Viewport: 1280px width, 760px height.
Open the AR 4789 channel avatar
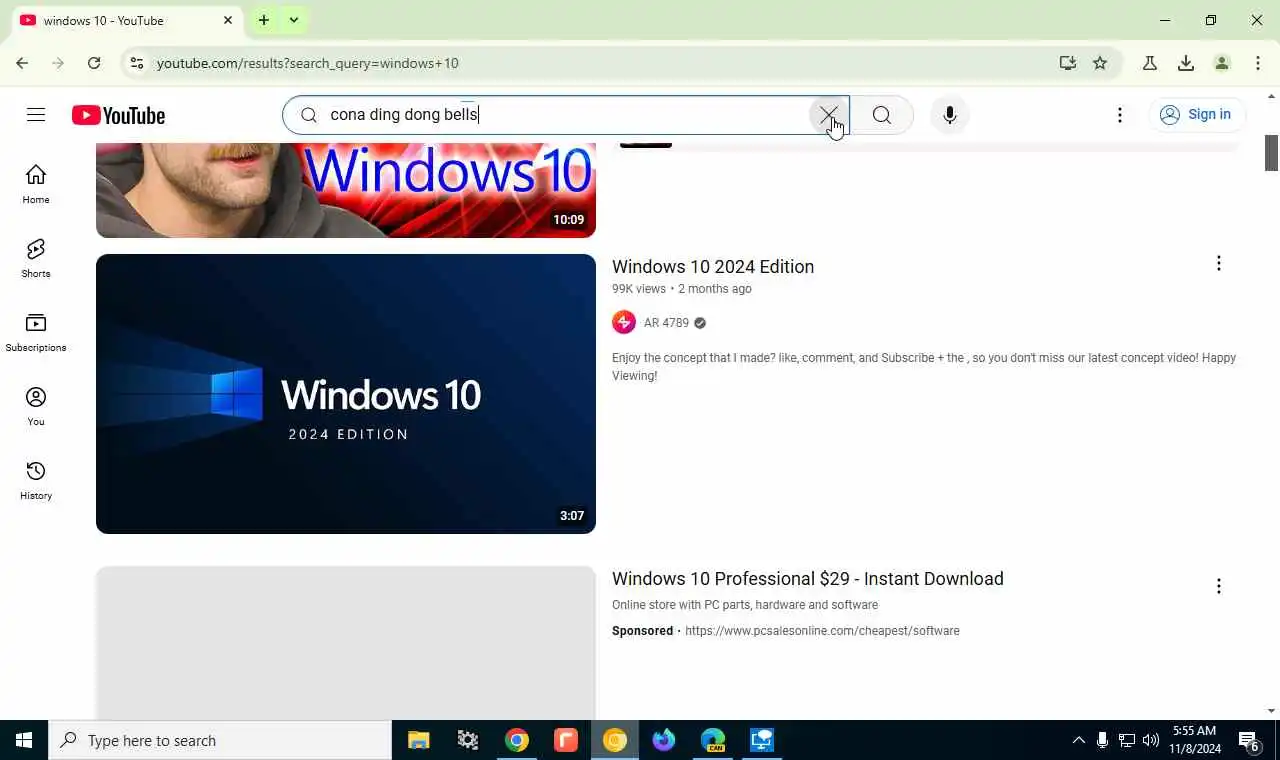[624, 322]
